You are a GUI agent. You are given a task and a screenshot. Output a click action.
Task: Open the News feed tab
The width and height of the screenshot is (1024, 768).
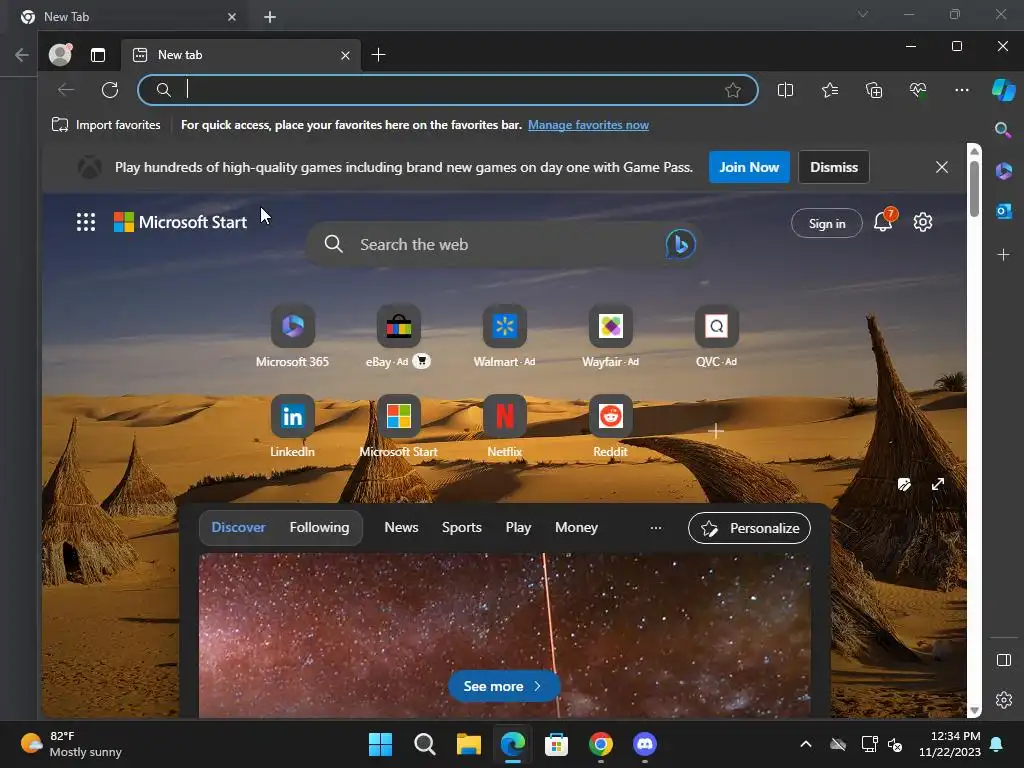click(x=401, y=527)
